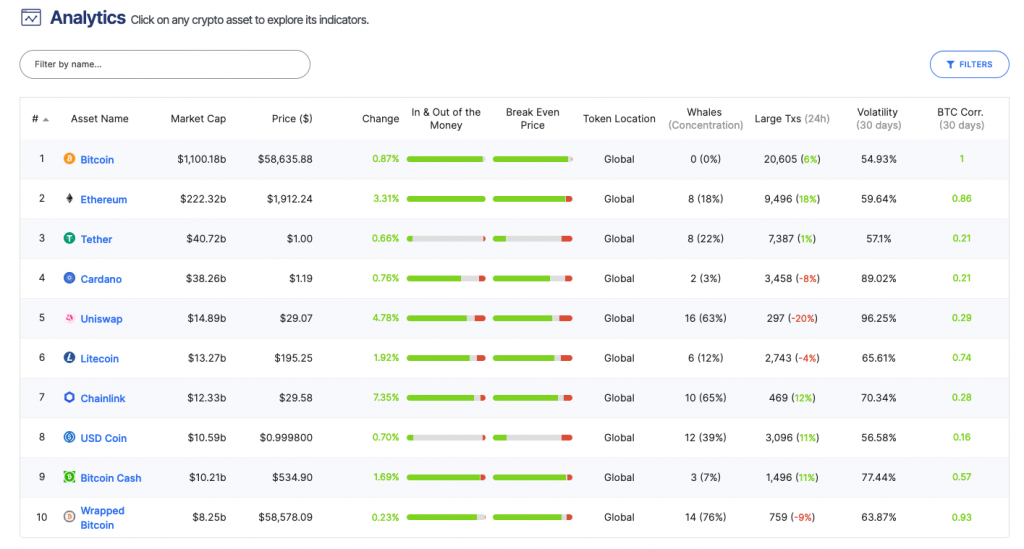Open the Litecoin asset link
The image size is (1024, 549).
(x=100, y=359)
